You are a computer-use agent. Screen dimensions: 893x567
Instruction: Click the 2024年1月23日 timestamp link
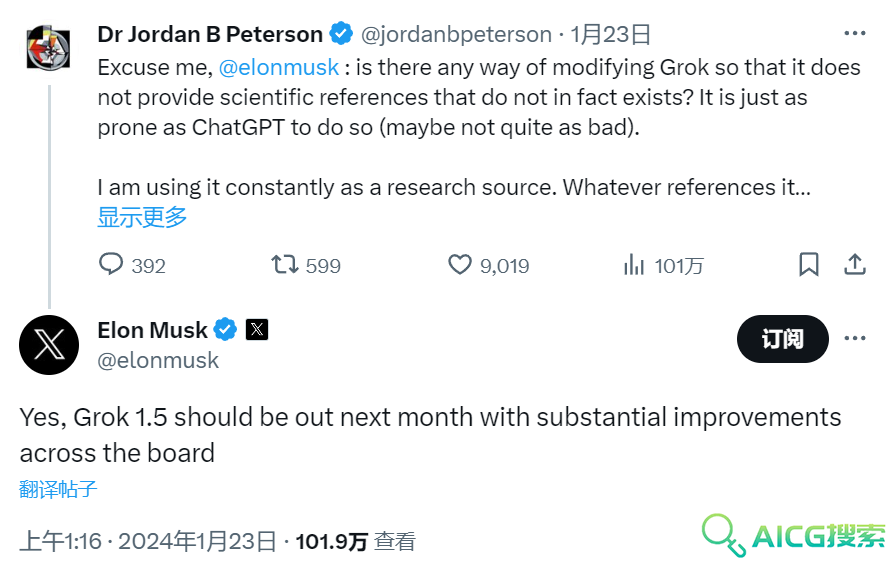click(x=197, y=541)
